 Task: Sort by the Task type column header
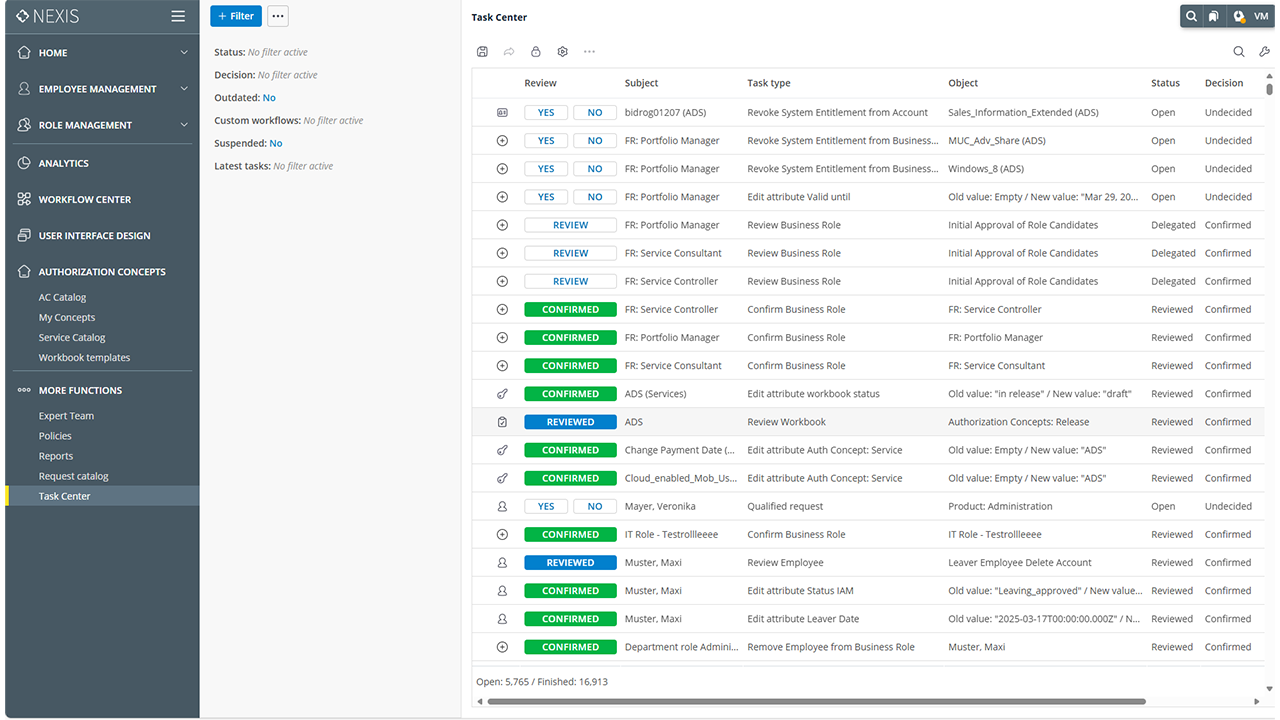(x=769, y=83)
